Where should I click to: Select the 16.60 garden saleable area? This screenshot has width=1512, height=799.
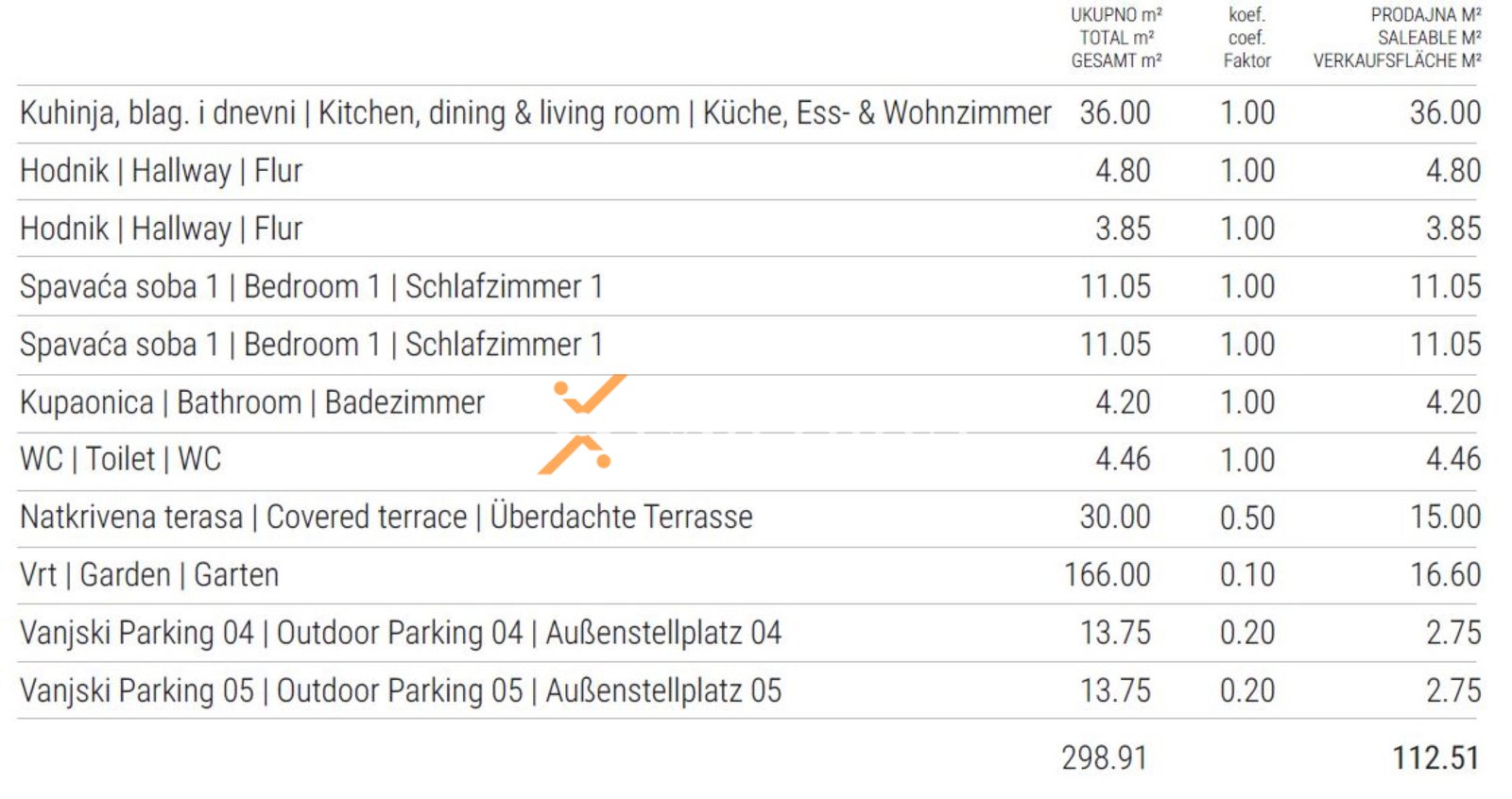(x=1445, y=575)
